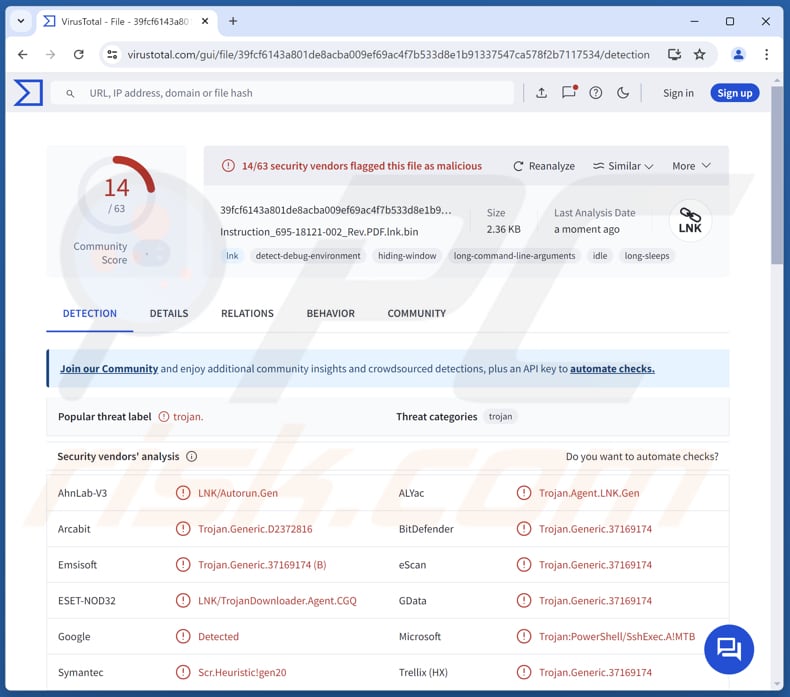The height and width of the screenshot is (697, 790).
Task: Click the Instruction_695-18121-002_Rev.PDF.lnk.bin filename
Action: (x=319, y=232)
